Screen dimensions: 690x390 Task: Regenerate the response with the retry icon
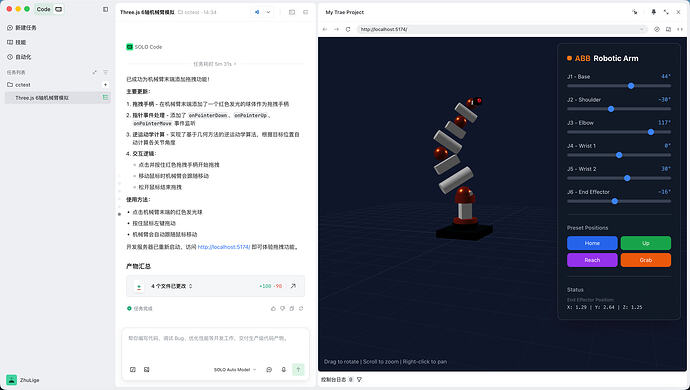point(301,309)
